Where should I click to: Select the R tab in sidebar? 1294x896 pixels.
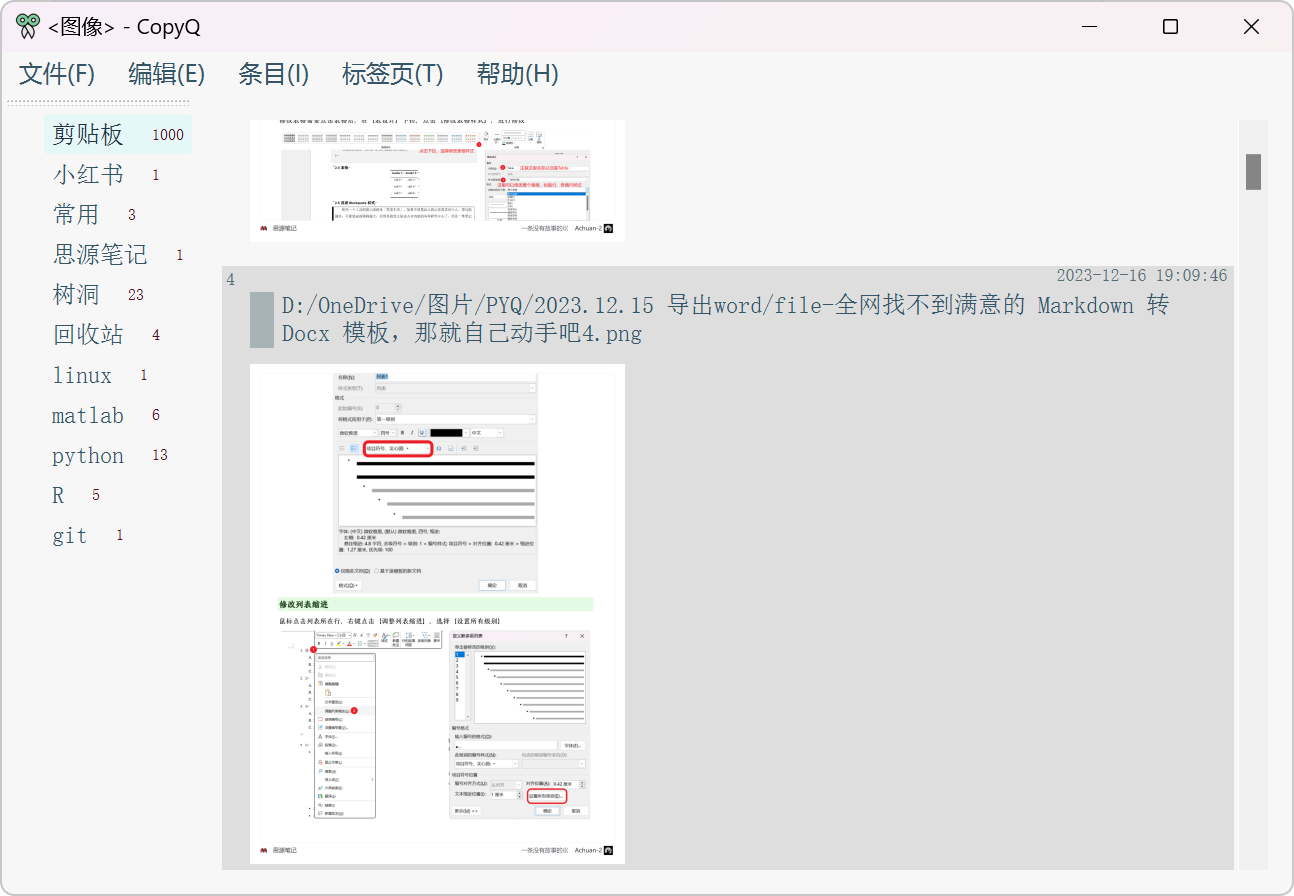pos(58,494)
